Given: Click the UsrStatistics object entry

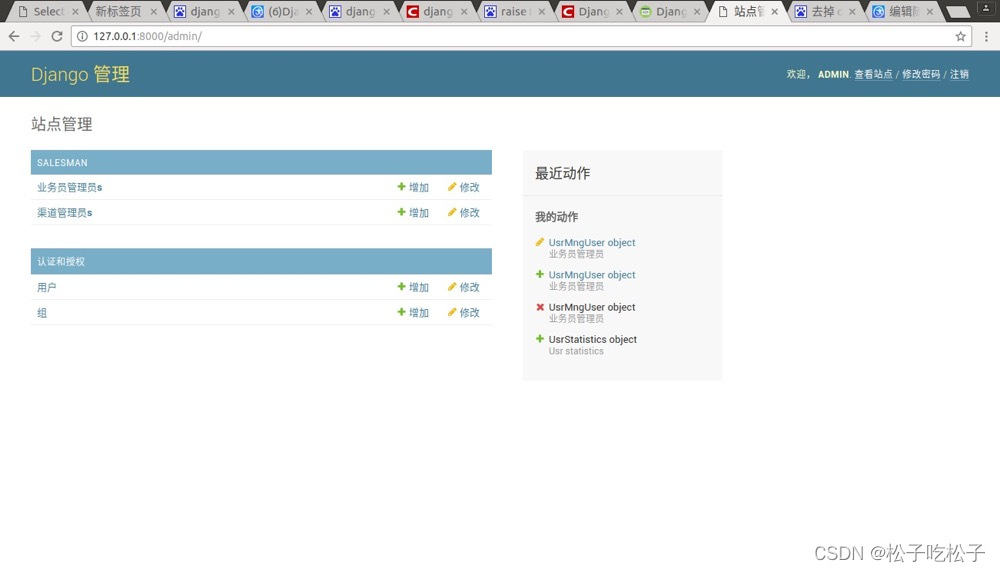Looking at the screenshot, I should point(592,339).
